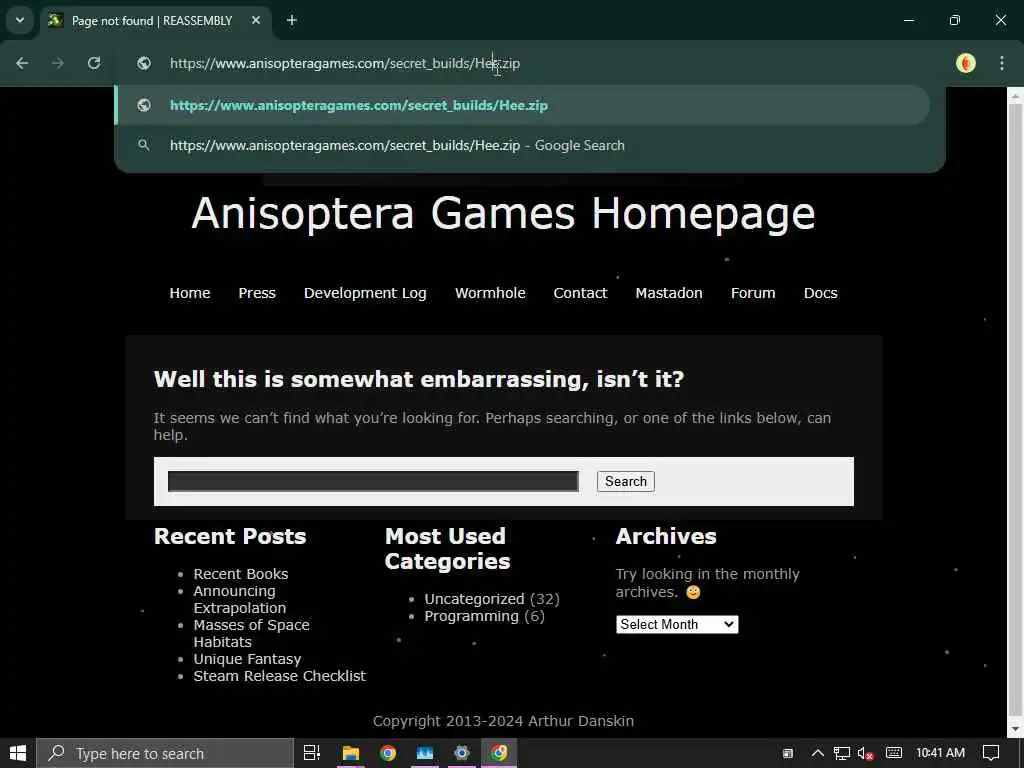Open the Programming category
Image resolution: width=1024 pixels, height=768 pixels.
point(472,616)
